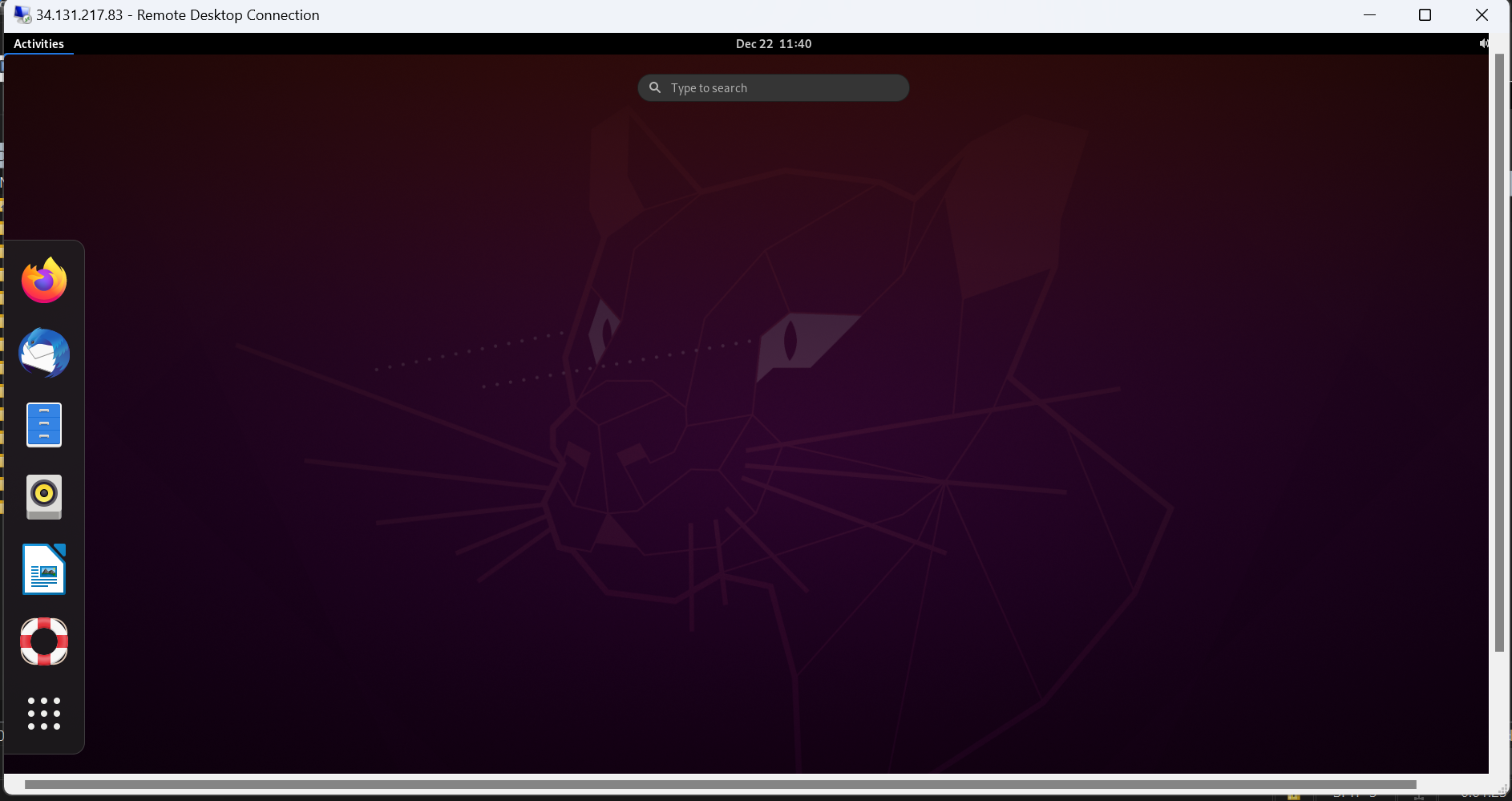Click the Type to search field
This screenshot has width=1512, height=801.
[x=774, y=88]
